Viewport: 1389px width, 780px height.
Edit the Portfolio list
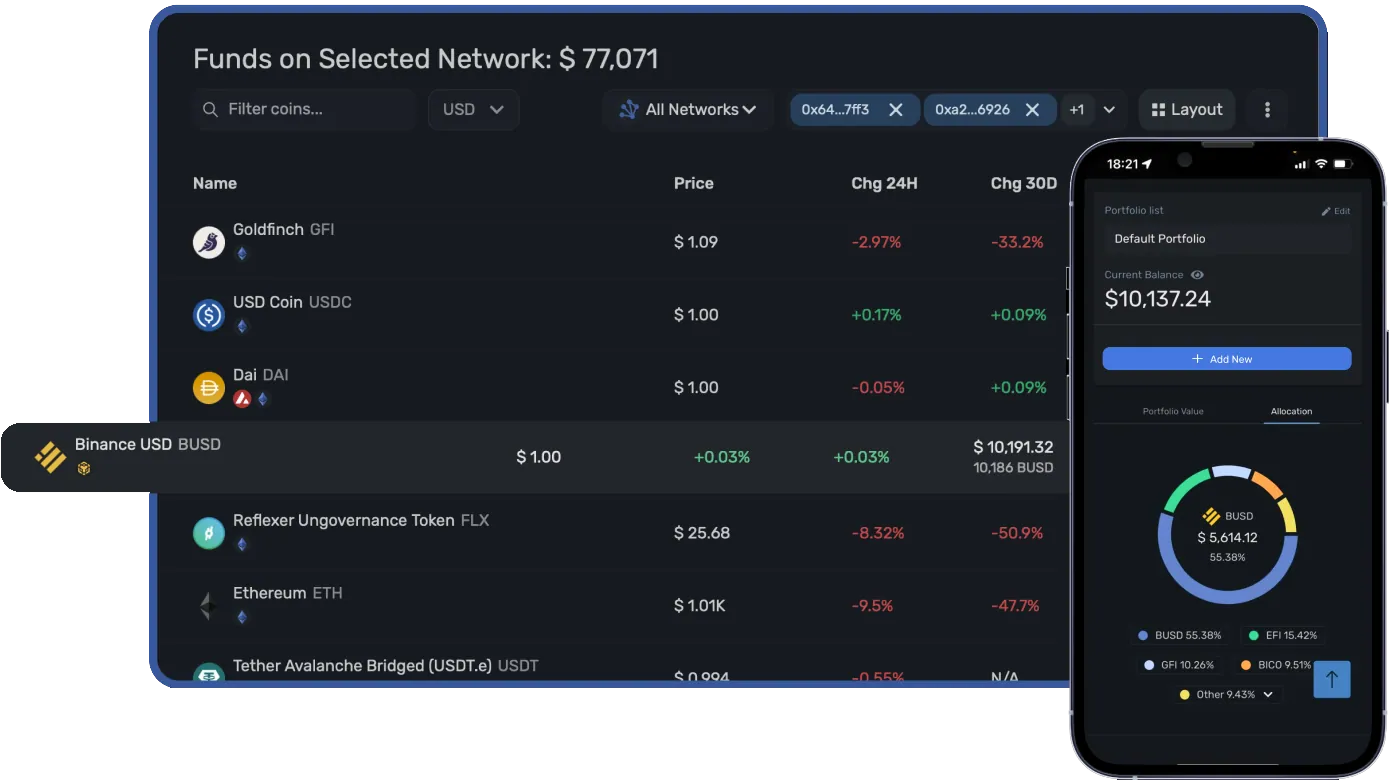1335,210
